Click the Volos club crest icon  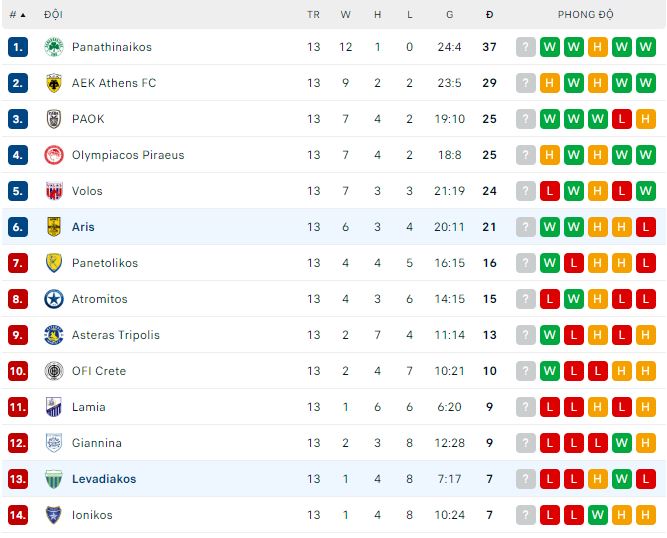[x=54, y=191]
